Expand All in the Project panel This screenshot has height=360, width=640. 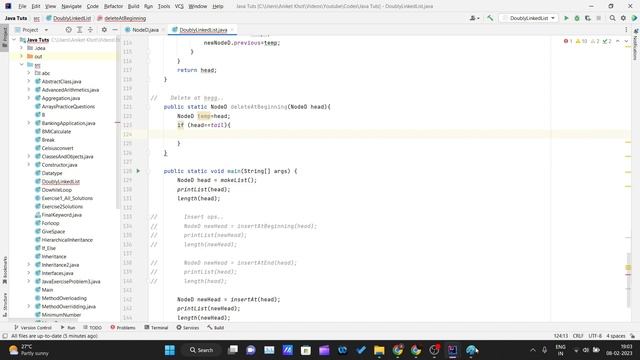[x=80, y=30]
